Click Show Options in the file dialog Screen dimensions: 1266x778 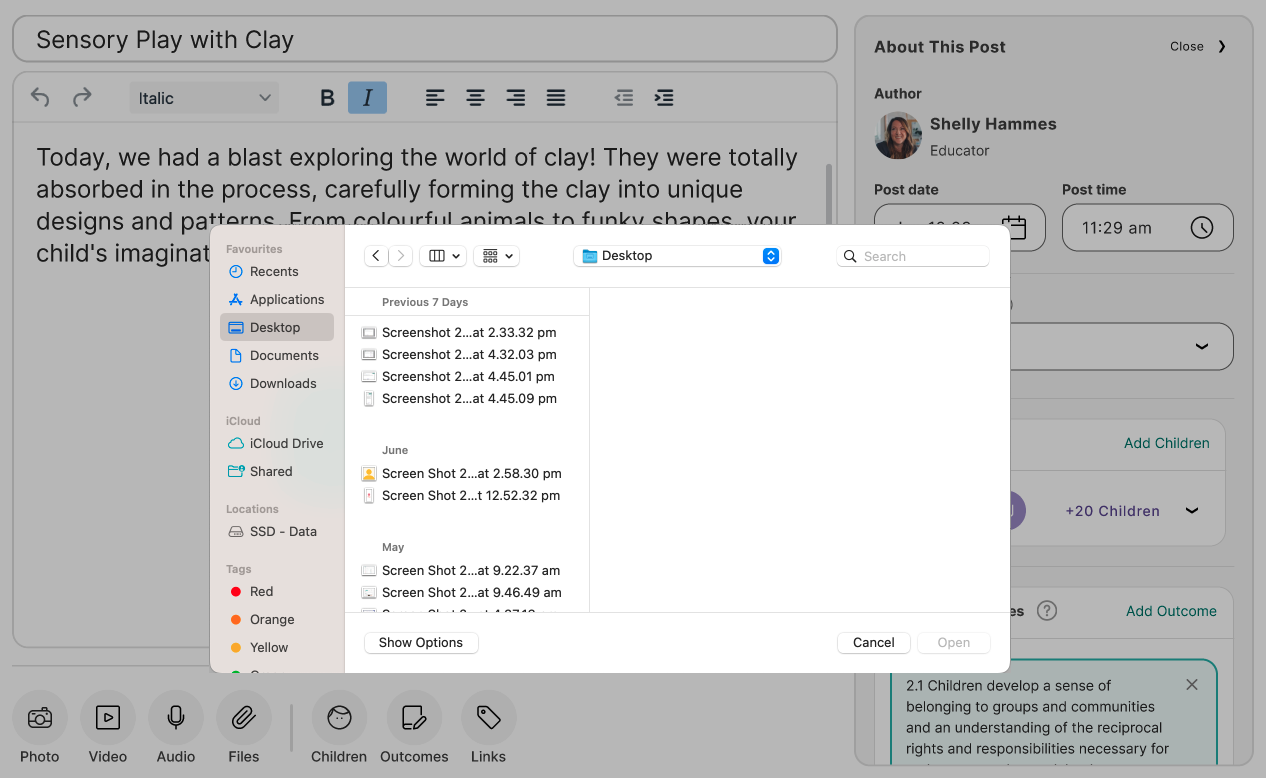tap(421, 643)
